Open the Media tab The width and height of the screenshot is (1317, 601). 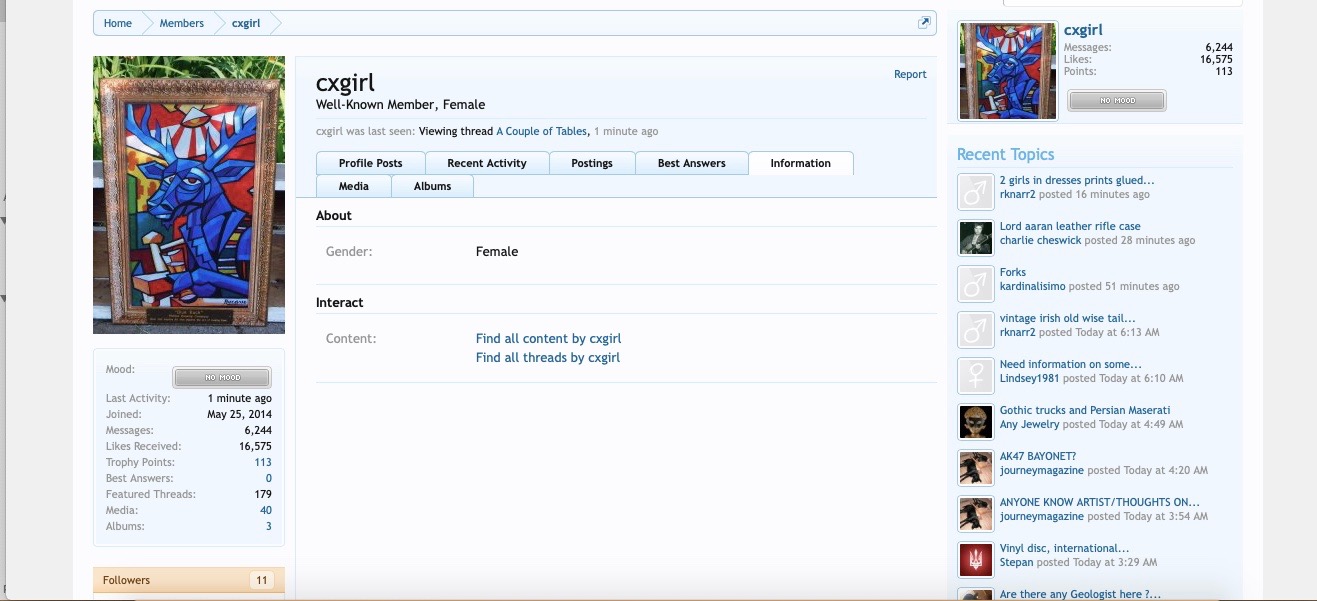point(353,186)
